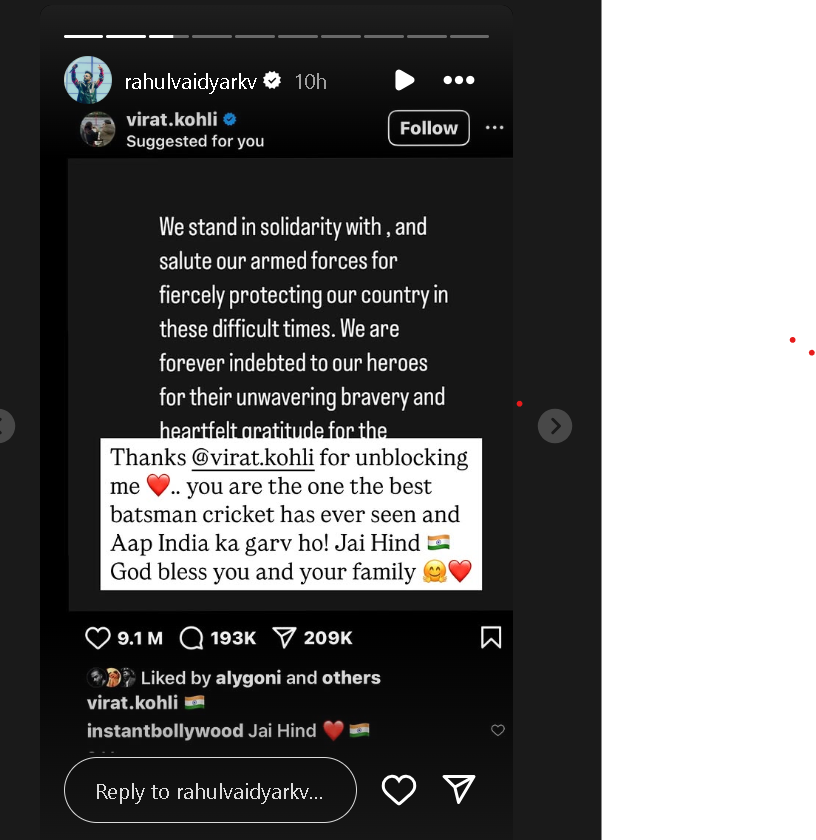This screenshot has height=840, width=816.
Task: Like the story with heart icon
Action: (x=399, y=790)
